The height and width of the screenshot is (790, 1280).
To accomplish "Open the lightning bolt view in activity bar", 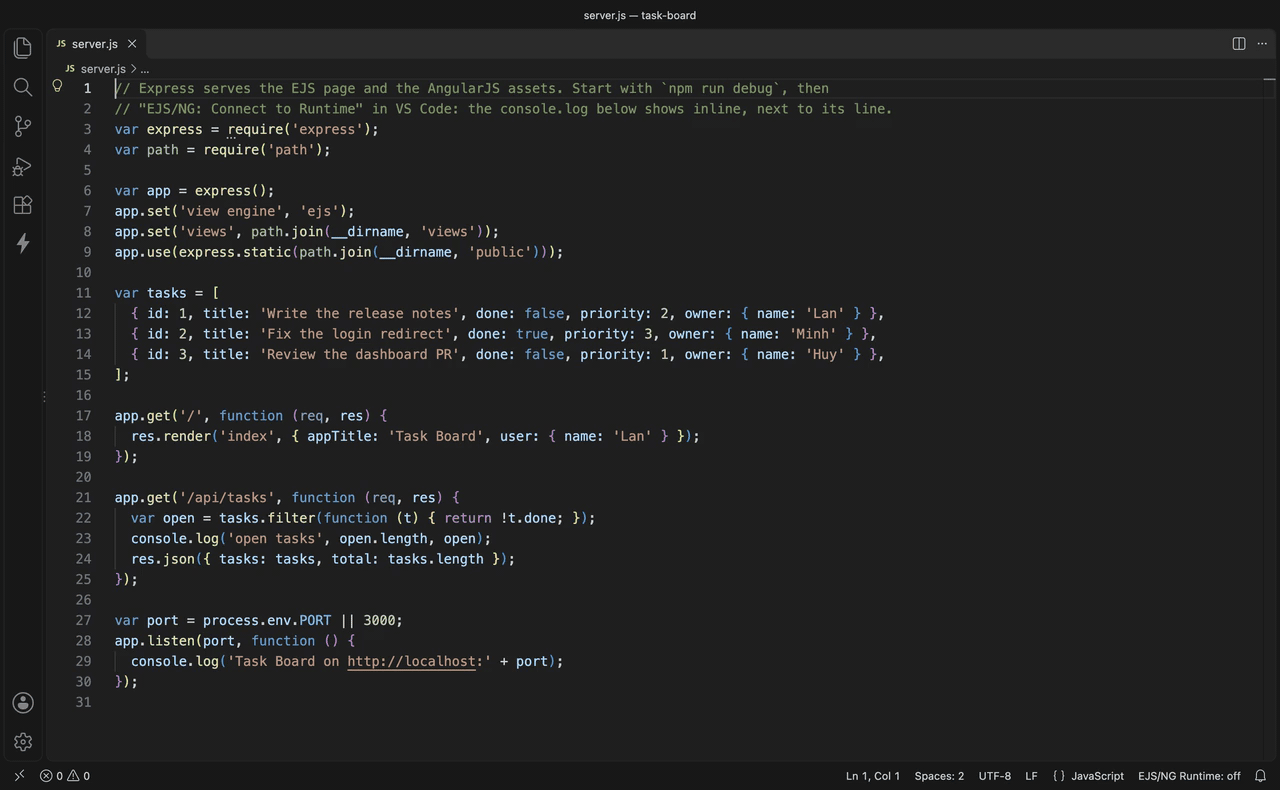I will point(22,243).
